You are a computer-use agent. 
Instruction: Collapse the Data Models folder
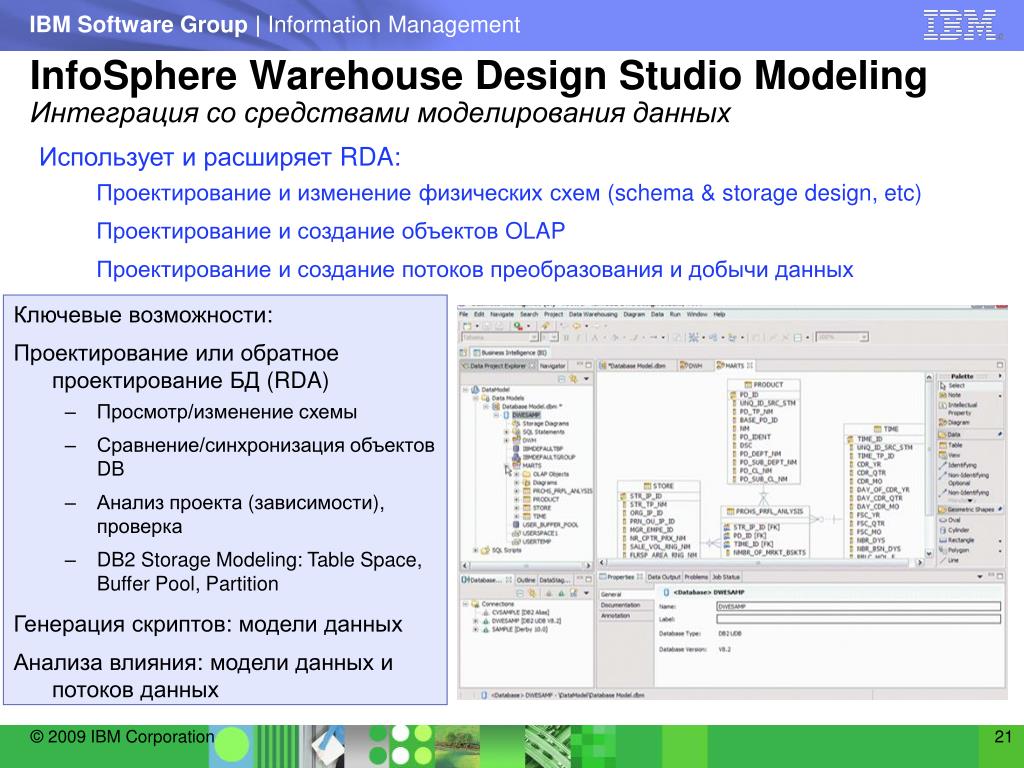coord(476,398)
